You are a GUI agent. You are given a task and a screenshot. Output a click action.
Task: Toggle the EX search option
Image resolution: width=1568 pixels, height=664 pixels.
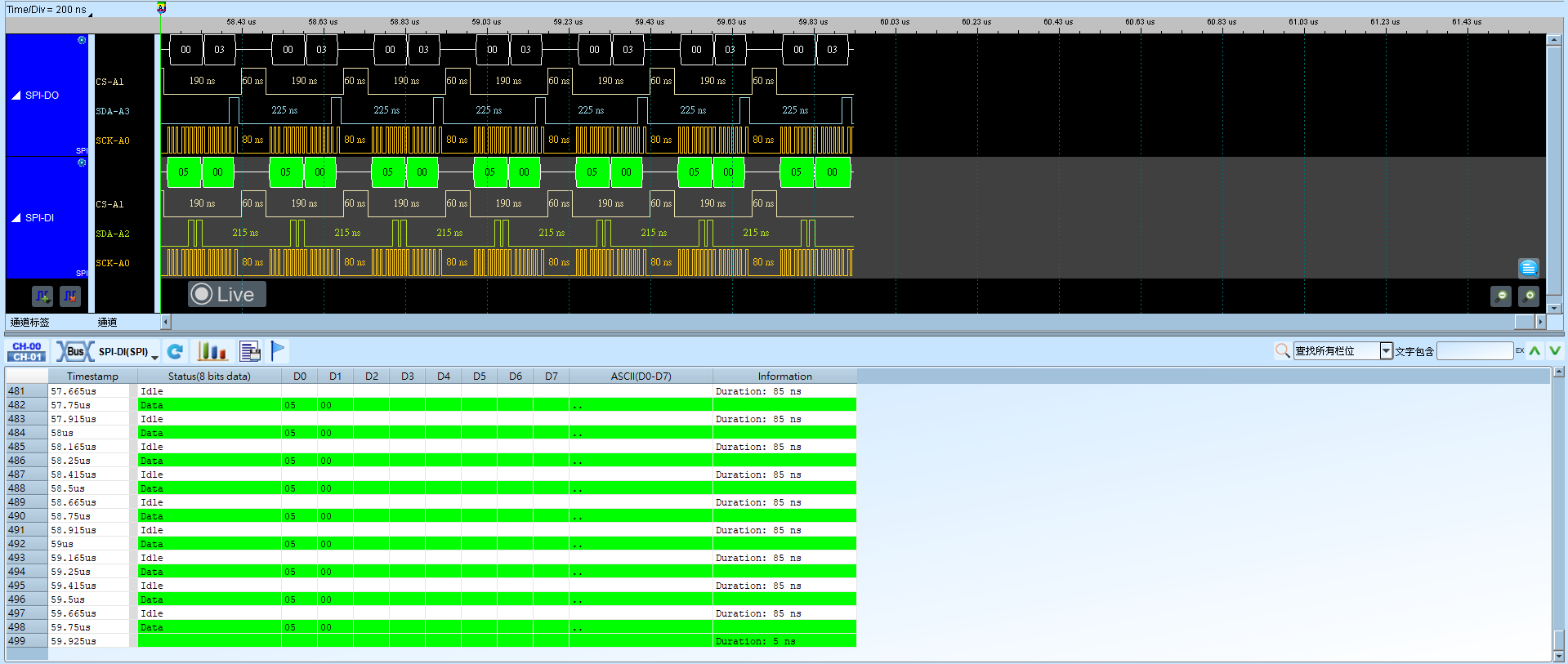(x=1520, y=350)
